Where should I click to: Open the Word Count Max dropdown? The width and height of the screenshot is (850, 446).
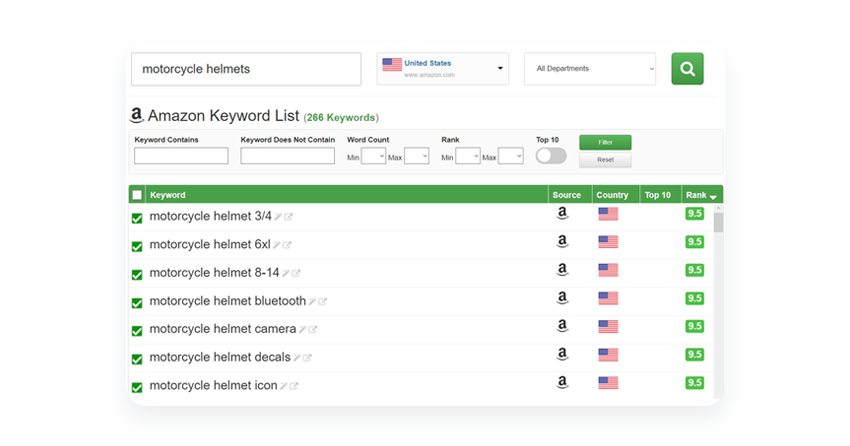[416, 156]
